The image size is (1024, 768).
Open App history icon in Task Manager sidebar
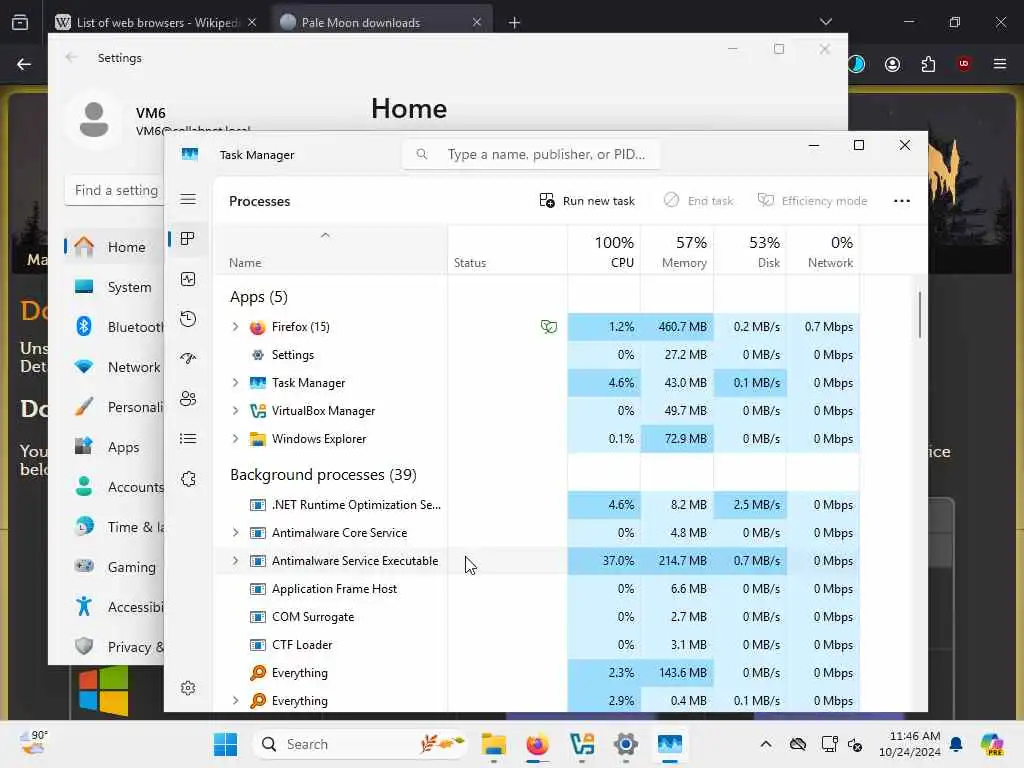pyautogui.click(x=188, y=319)
